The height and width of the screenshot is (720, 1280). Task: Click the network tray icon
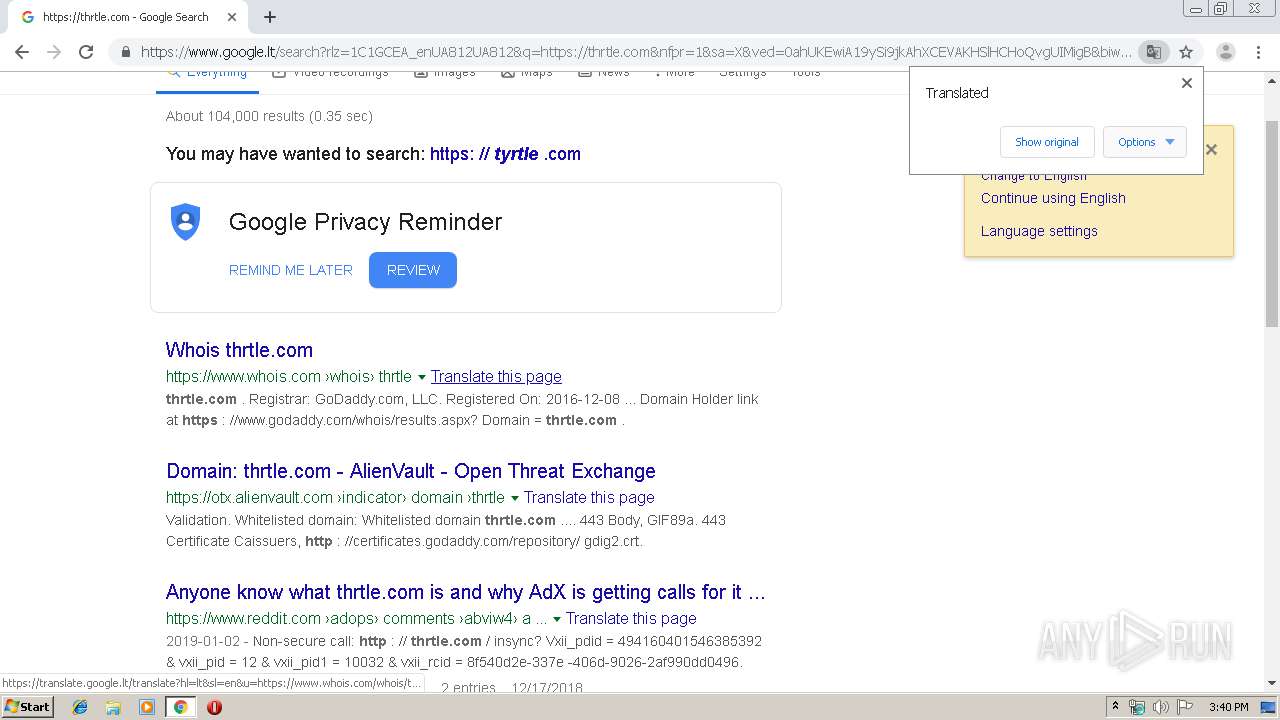1137,707
